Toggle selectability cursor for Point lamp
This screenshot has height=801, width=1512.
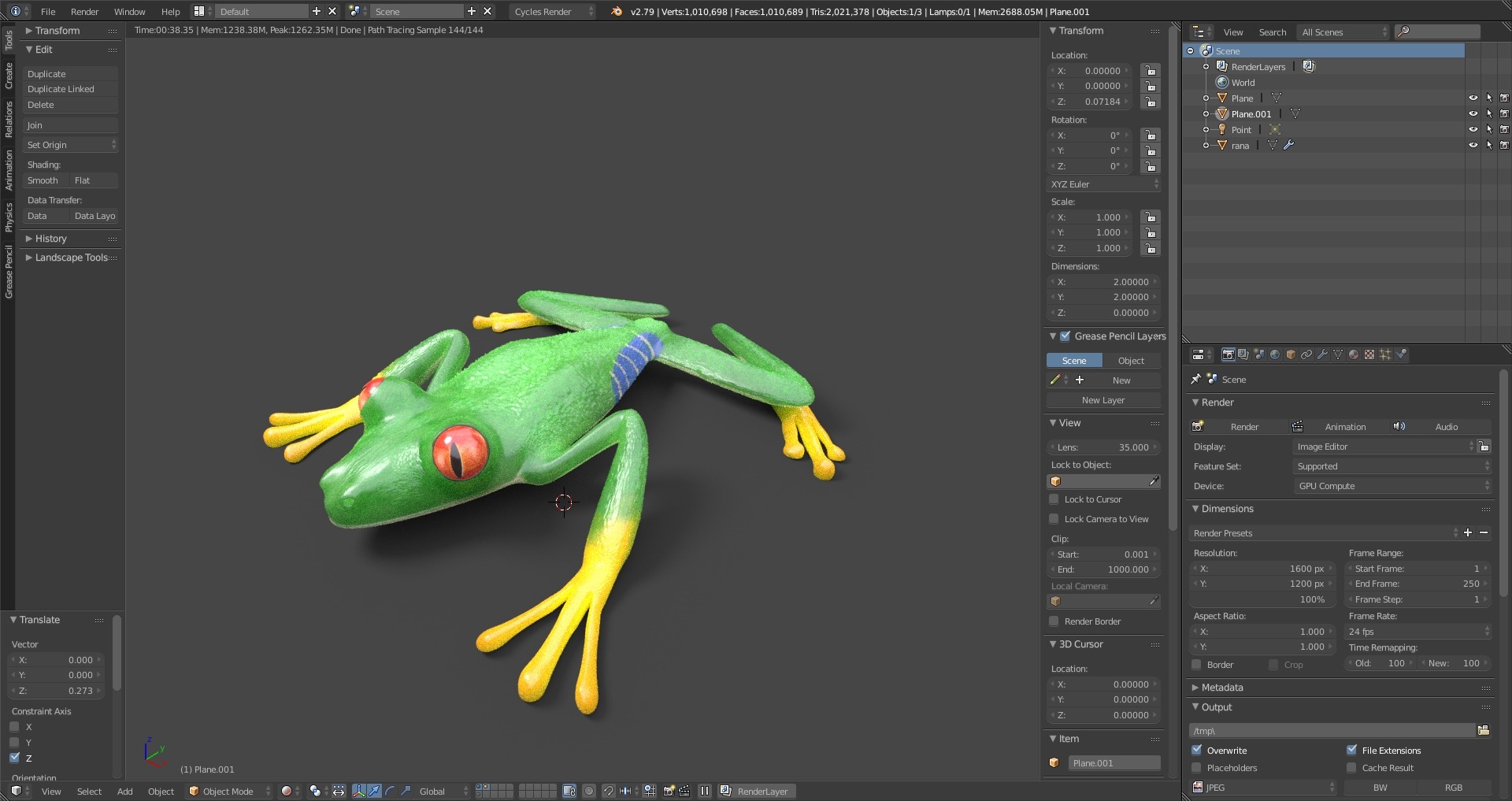[1488, 130]
